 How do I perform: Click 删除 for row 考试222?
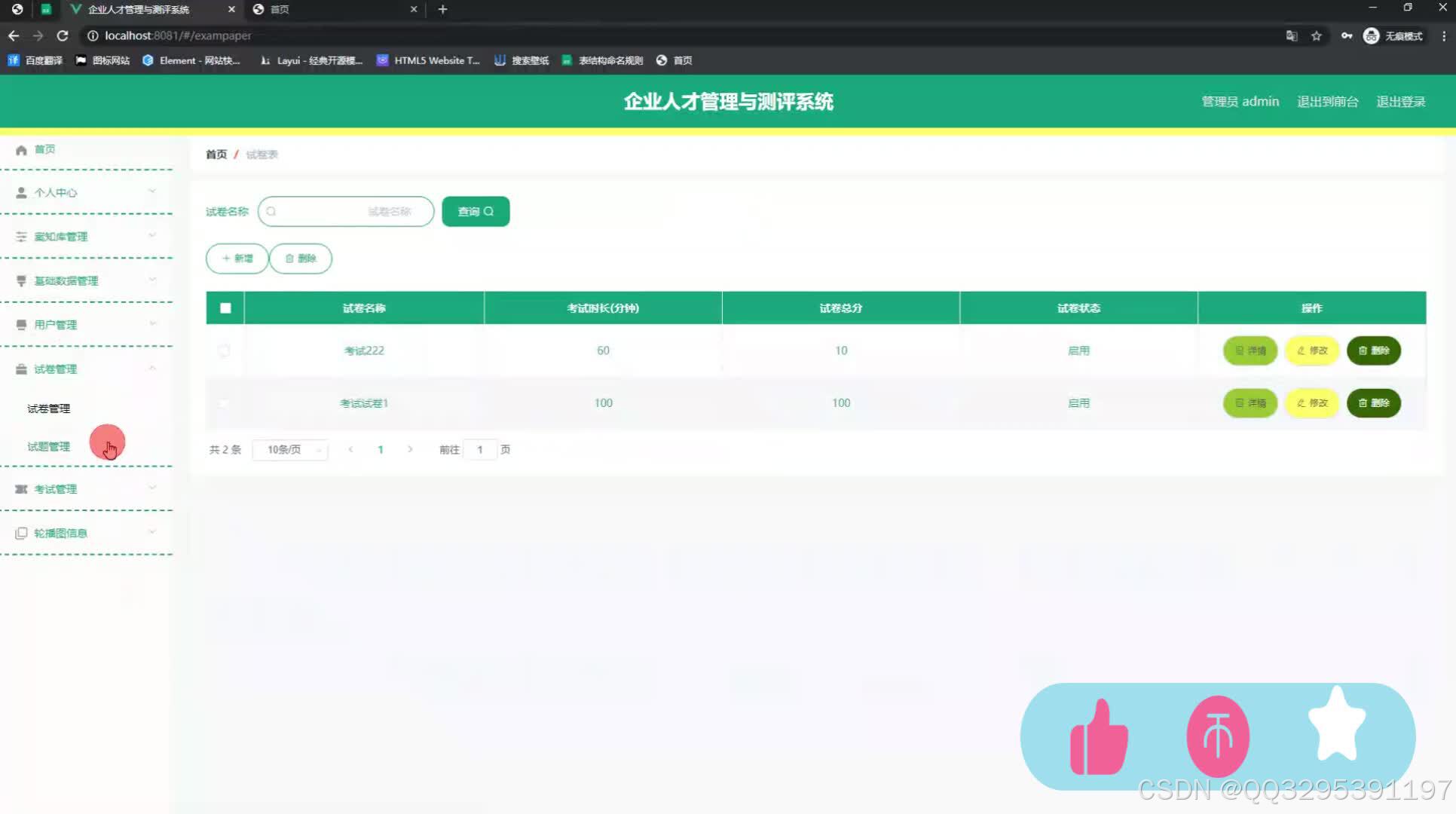pyautogui.click(x=1374, y=350)
